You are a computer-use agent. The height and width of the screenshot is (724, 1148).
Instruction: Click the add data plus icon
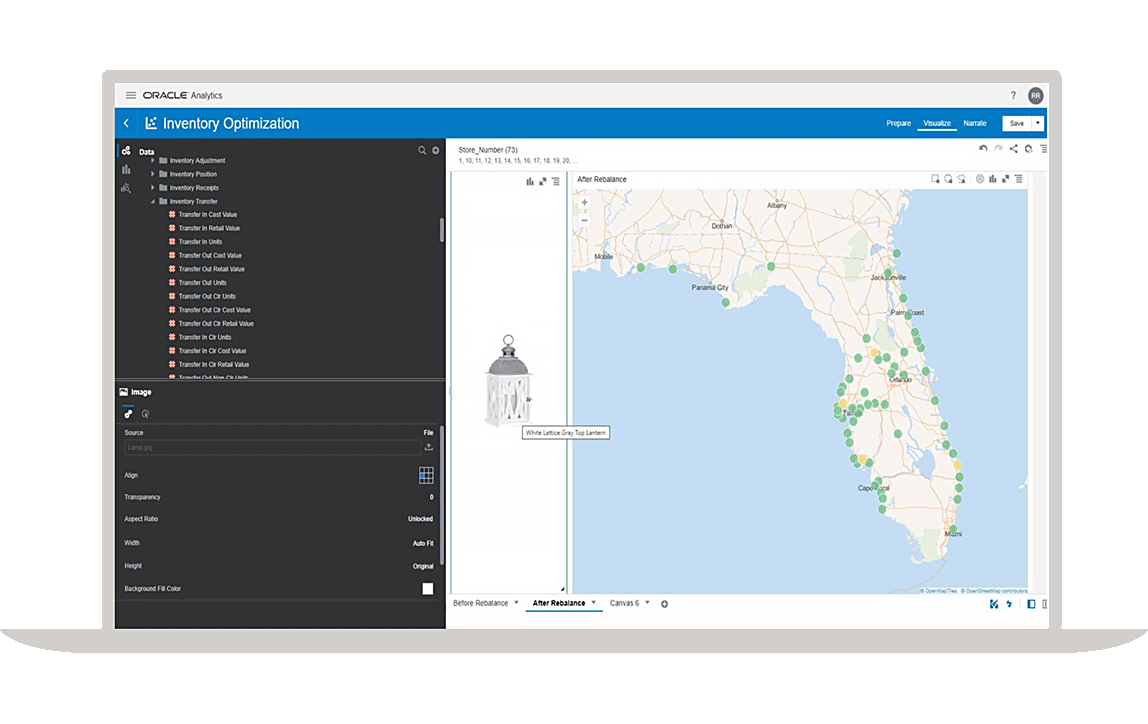pos(435,151)
